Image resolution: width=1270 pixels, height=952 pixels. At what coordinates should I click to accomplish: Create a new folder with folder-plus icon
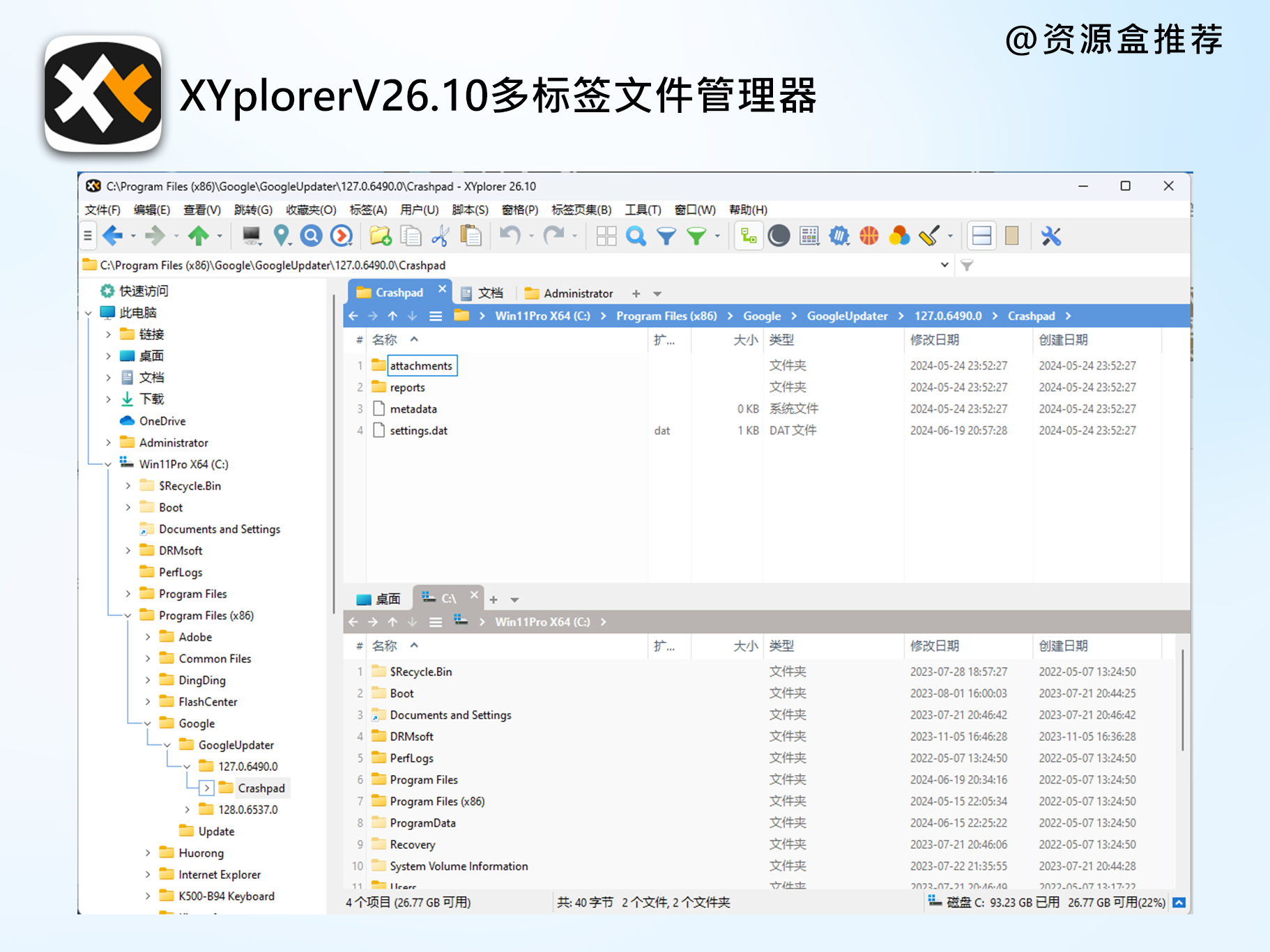pos(381,236)
